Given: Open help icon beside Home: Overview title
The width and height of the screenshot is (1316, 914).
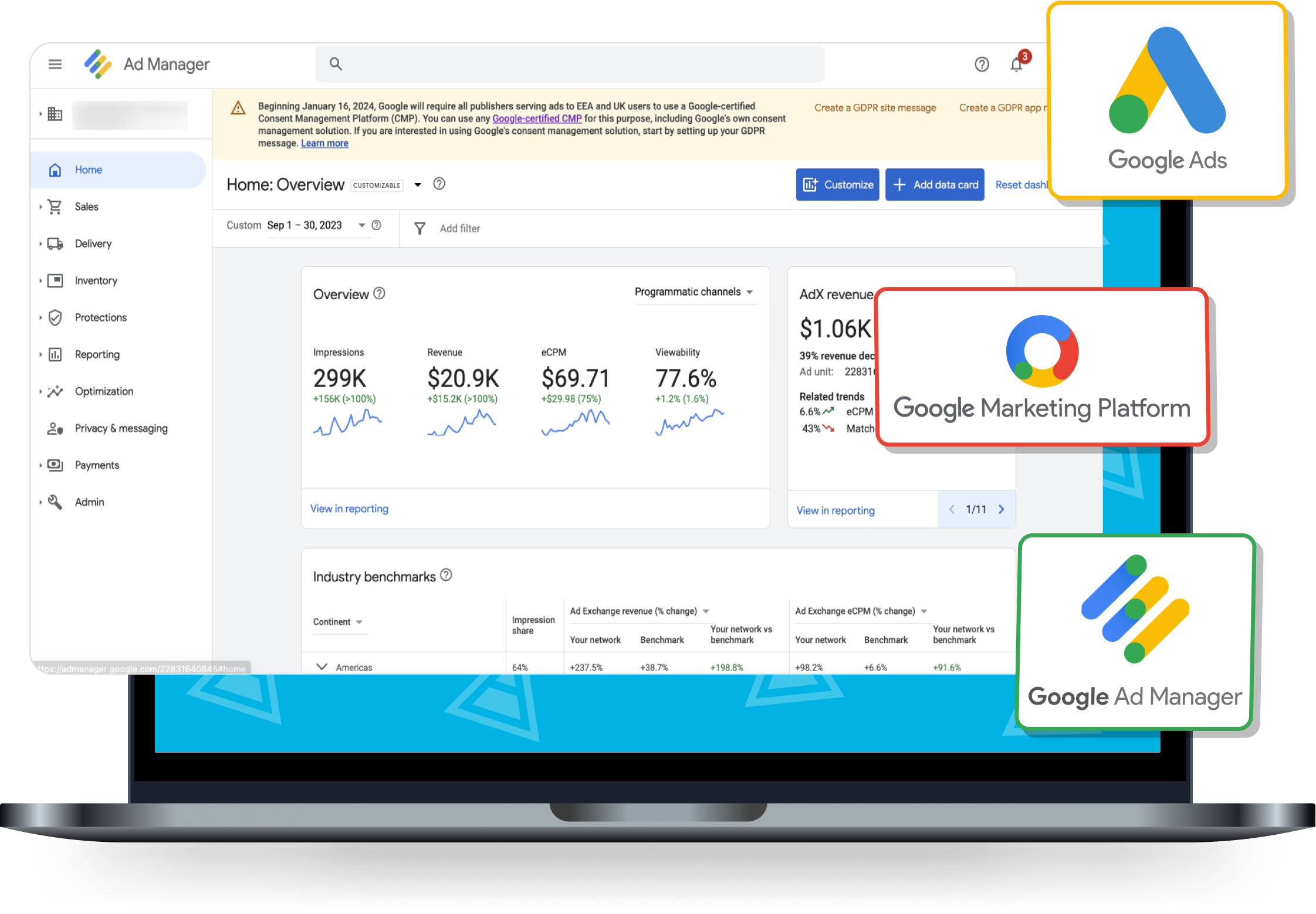Looking at the screenshot, I should 439,184.
